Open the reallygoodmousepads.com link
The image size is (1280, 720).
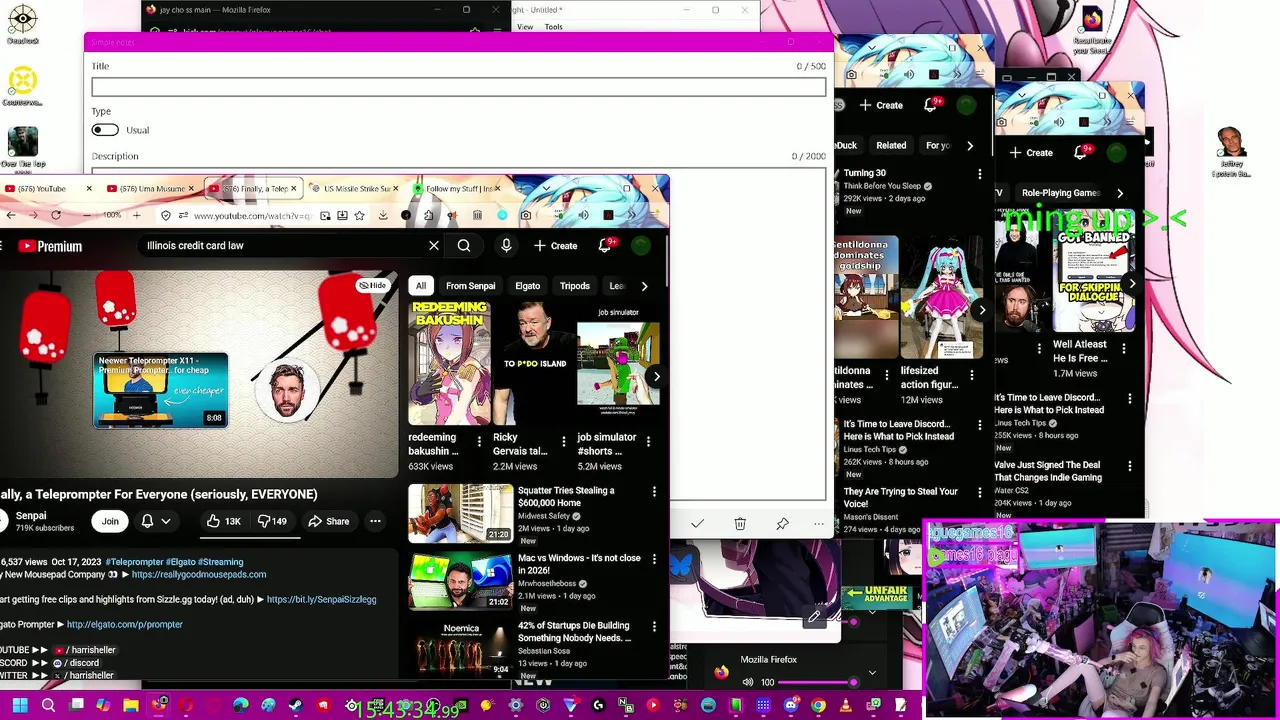199,575
